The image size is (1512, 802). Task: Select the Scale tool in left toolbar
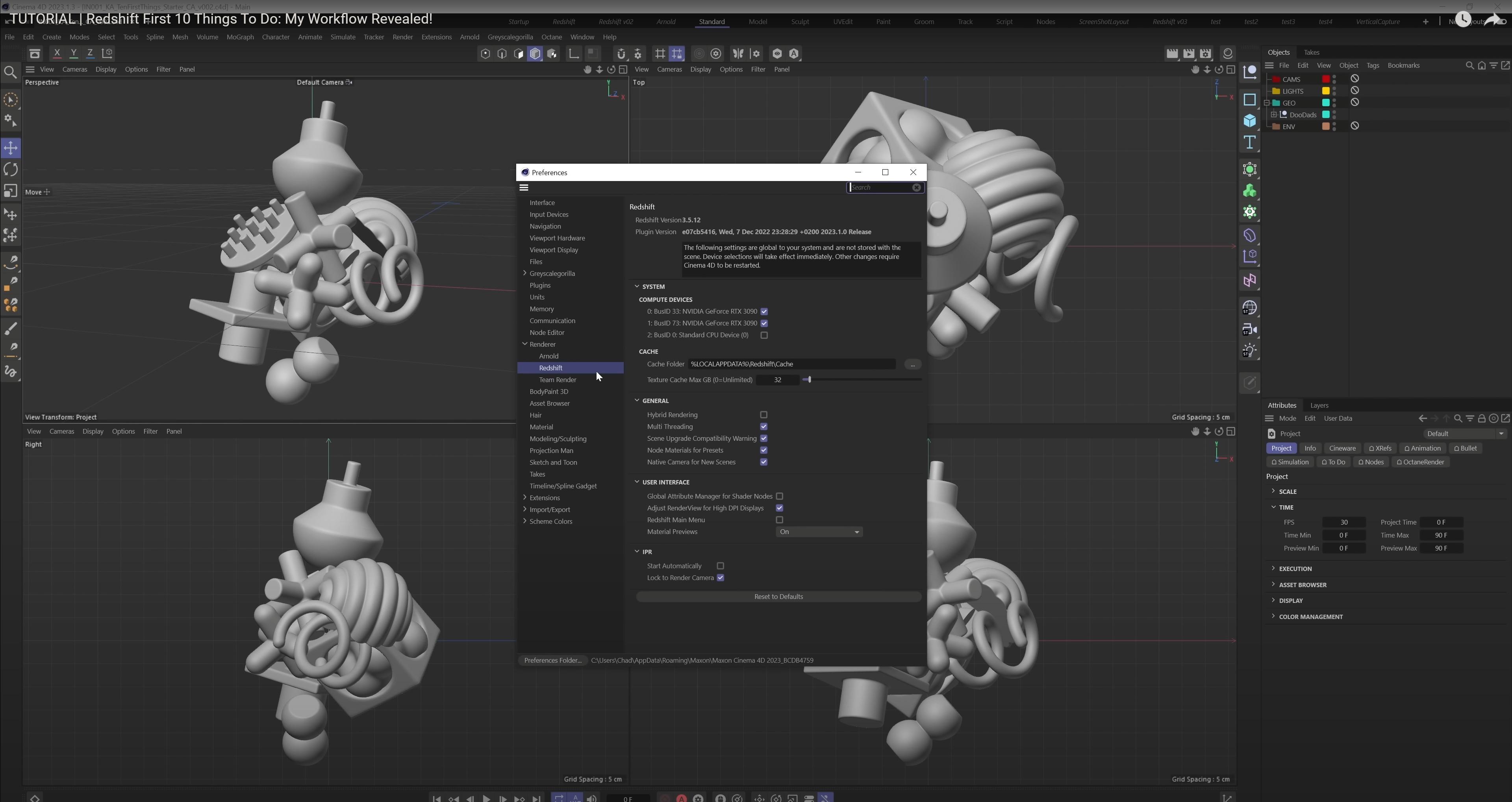[11, 191]
